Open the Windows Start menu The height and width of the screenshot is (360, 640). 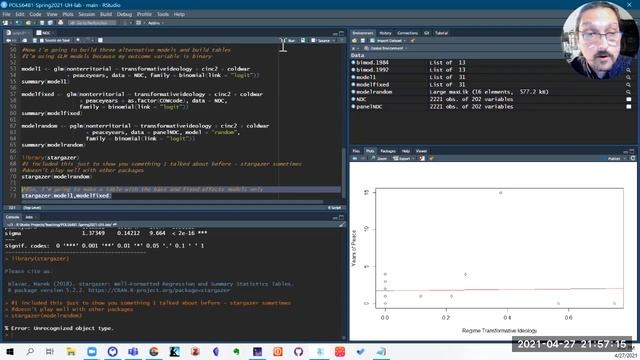10,351
